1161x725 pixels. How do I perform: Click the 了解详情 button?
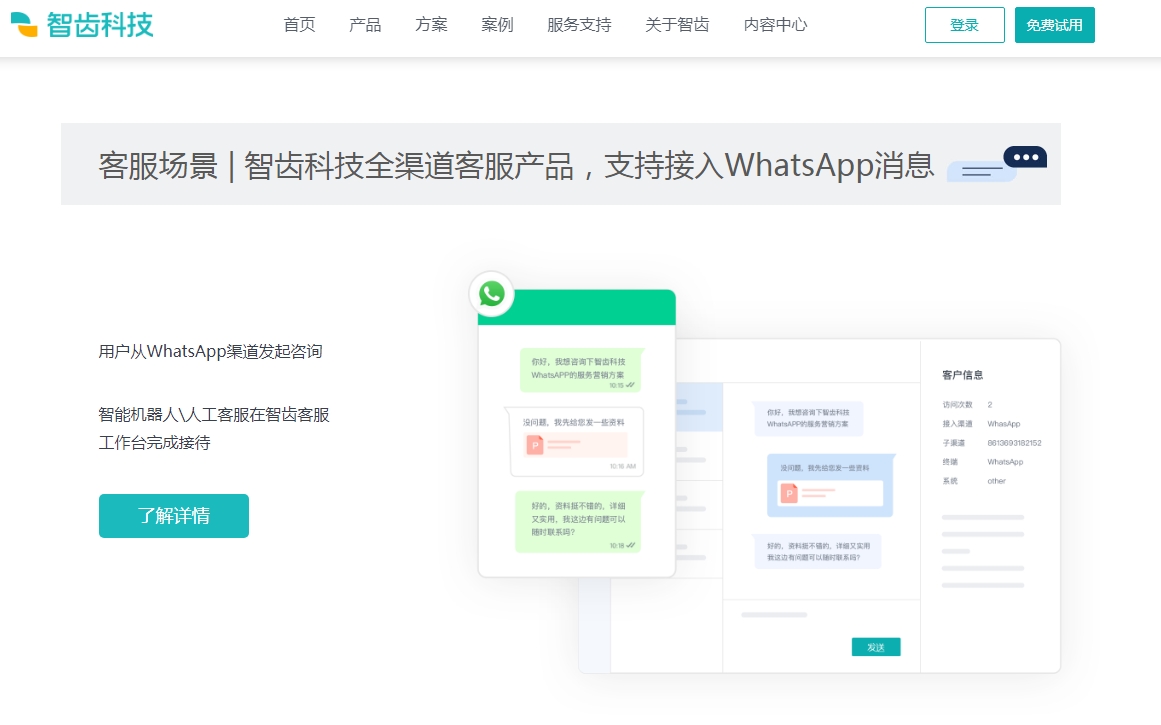174,516
